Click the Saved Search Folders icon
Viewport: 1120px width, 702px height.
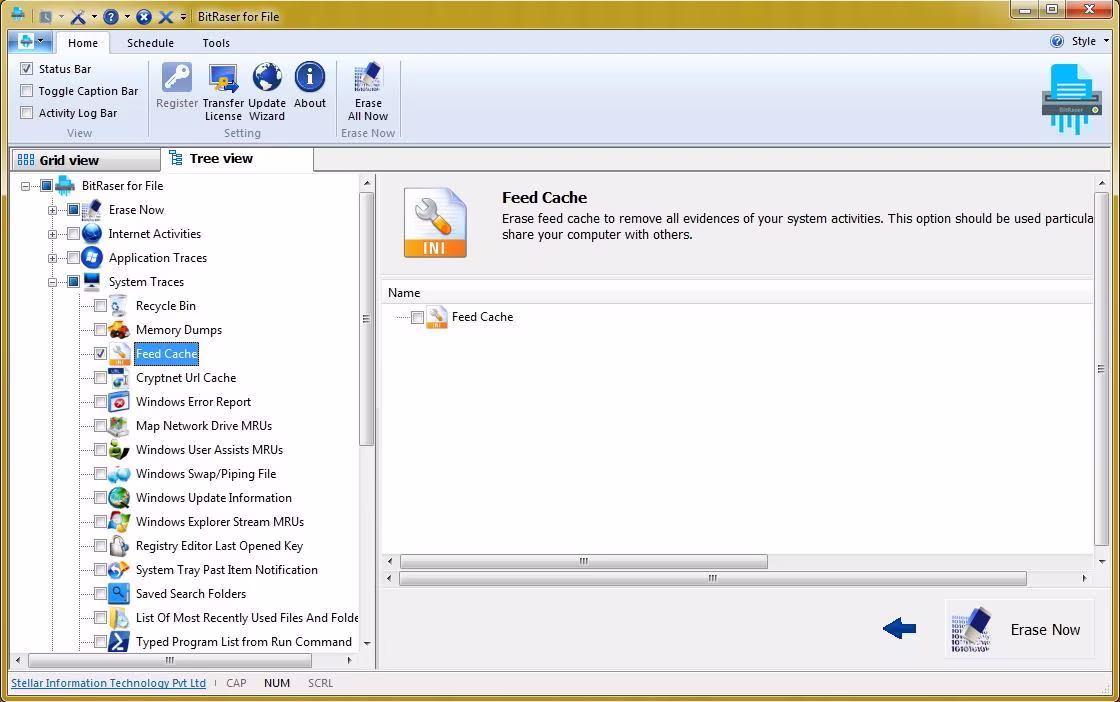[119, 594]
